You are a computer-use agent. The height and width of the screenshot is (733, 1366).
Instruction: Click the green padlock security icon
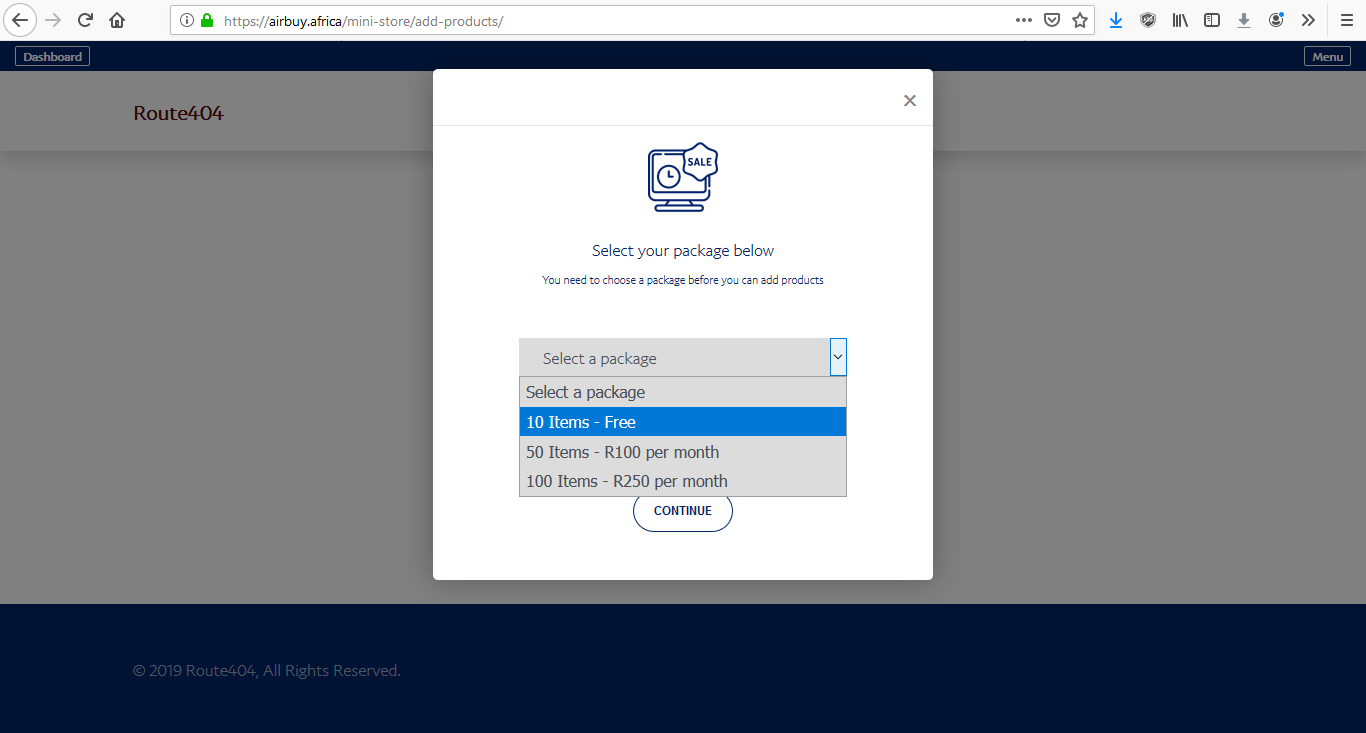pyautogui.click(x=207, y=20)
